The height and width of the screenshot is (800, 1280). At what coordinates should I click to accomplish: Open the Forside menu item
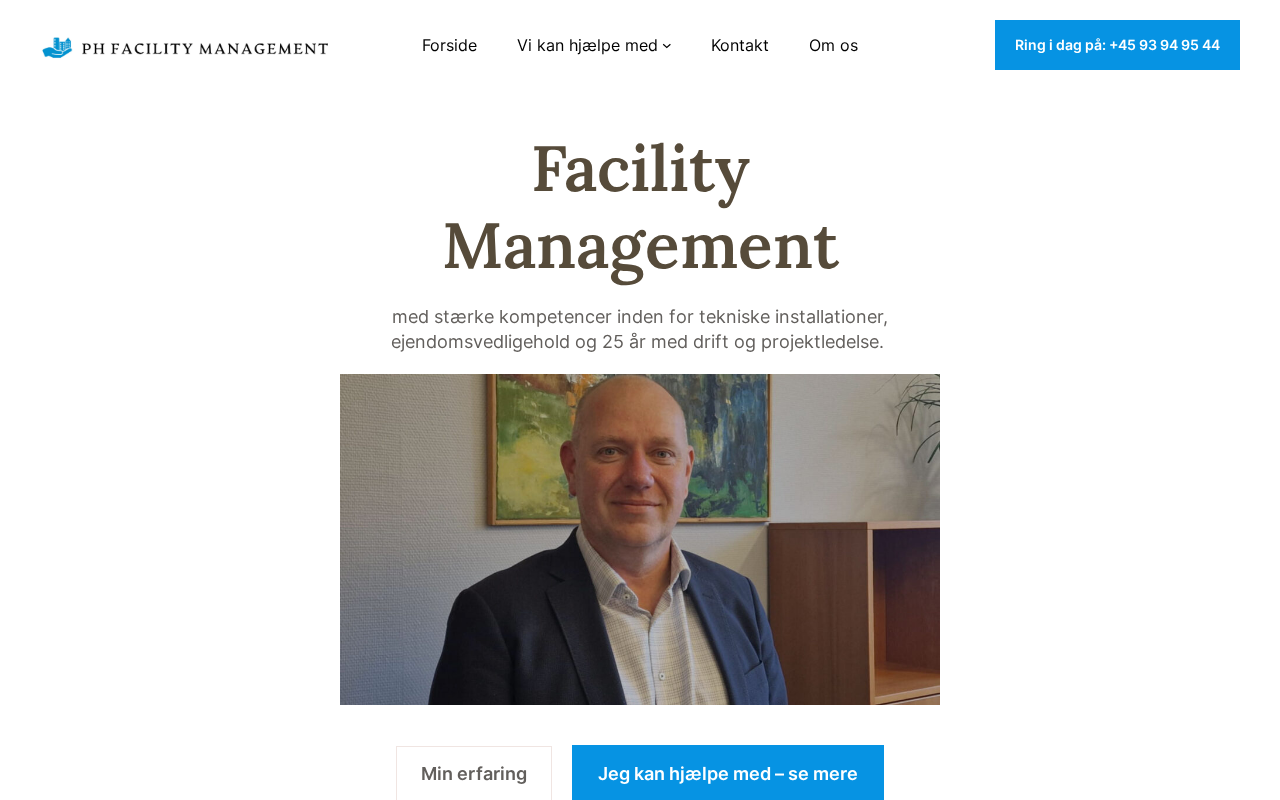449,45
